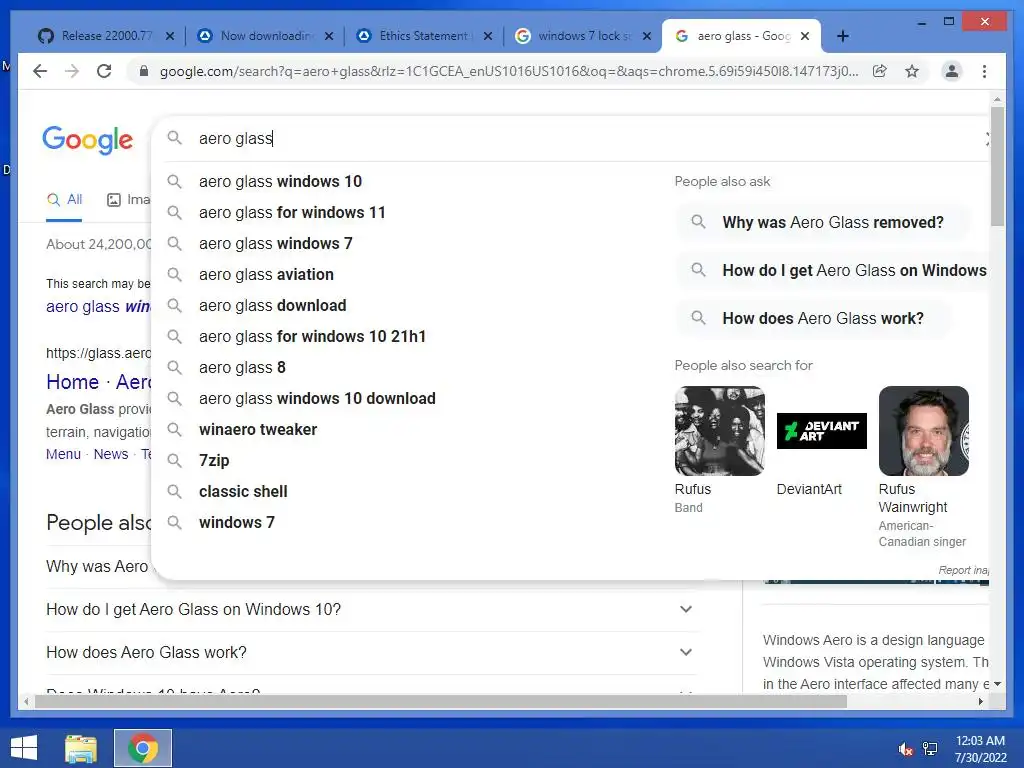This screenshot has width=1024, height=768.
Task: Click the Chrome taskbar icon
Action: 143,748
